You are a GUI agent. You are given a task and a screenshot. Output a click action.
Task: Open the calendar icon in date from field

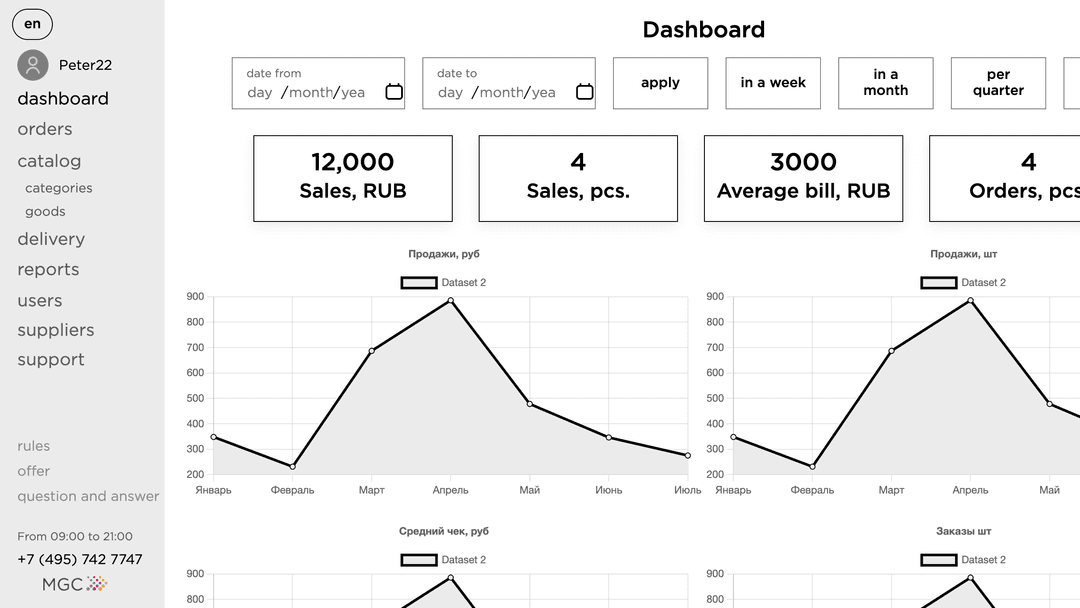coord(394,92)
